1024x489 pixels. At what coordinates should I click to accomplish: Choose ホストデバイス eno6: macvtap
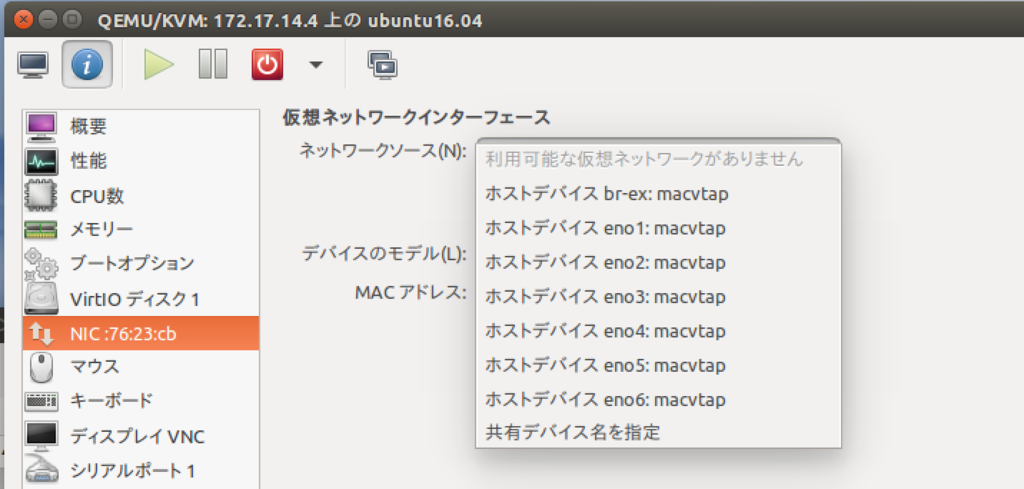[x=658, y=399]
